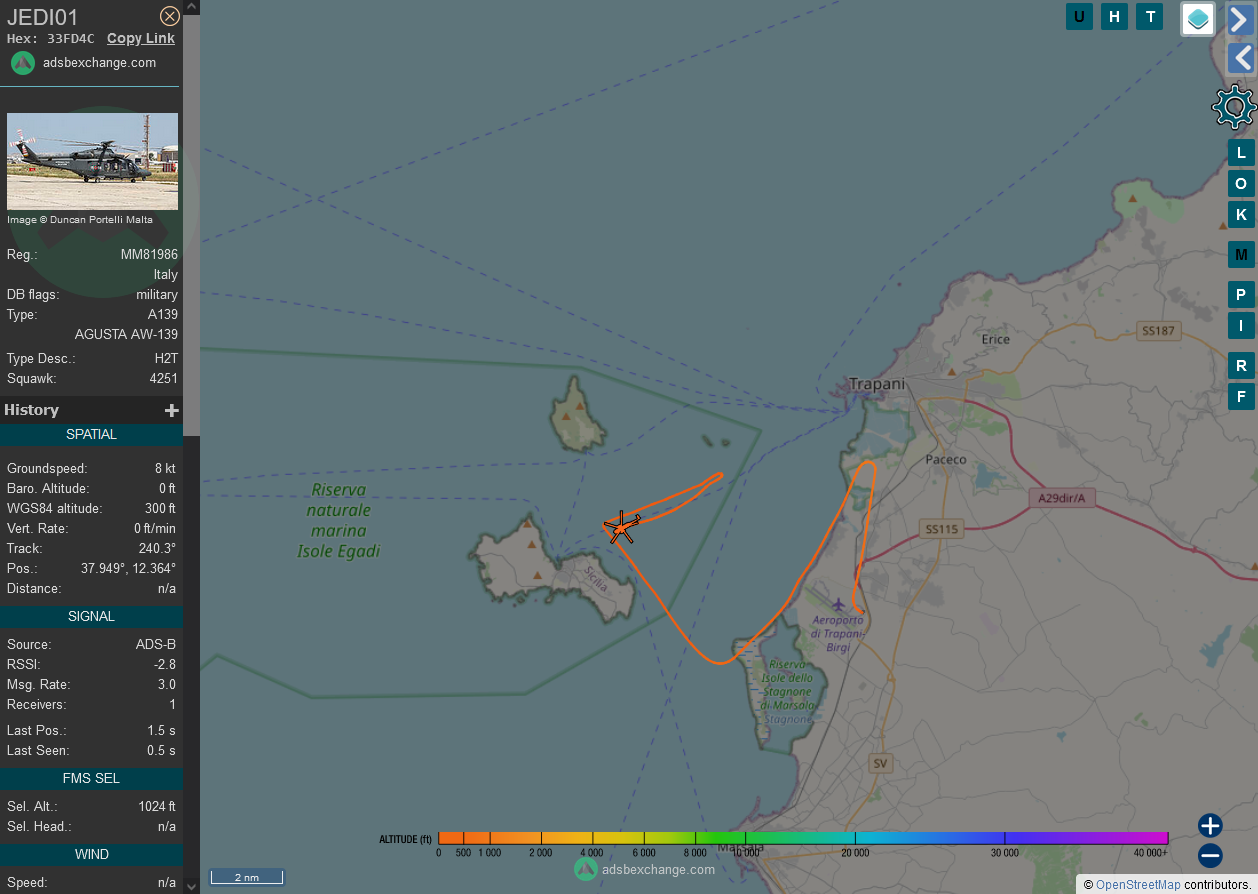Click the Trapani-Birgi airport icon on map
The image size is (1258, 894).
(x=837, y=604)
